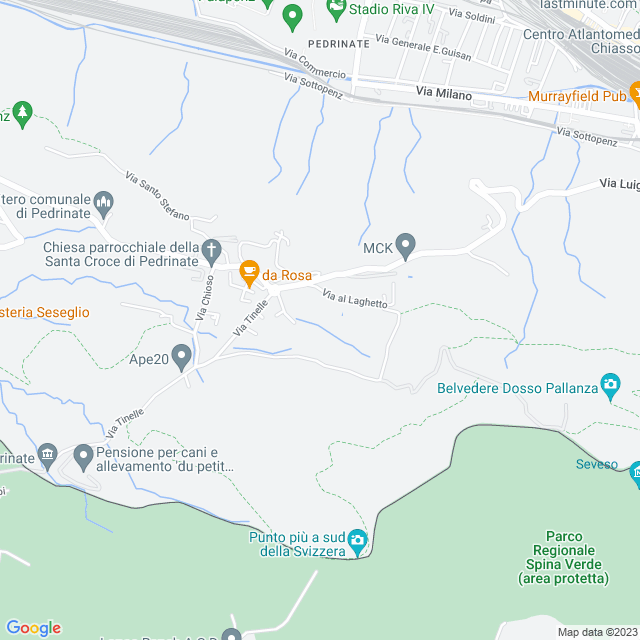Open the Pedrinate cemetery marker icon
640x640 pixels.
pyautogui.click(x=104, y=204)
